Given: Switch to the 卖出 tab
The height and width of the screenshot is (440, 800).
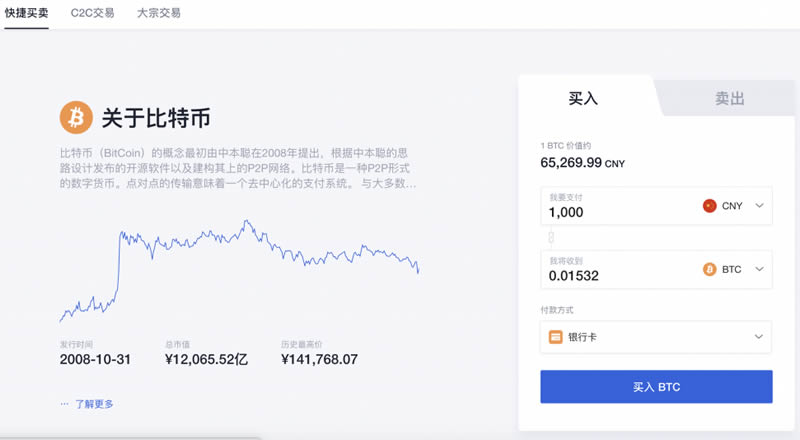Looking at the screenshot, I should tap(729, 98).
